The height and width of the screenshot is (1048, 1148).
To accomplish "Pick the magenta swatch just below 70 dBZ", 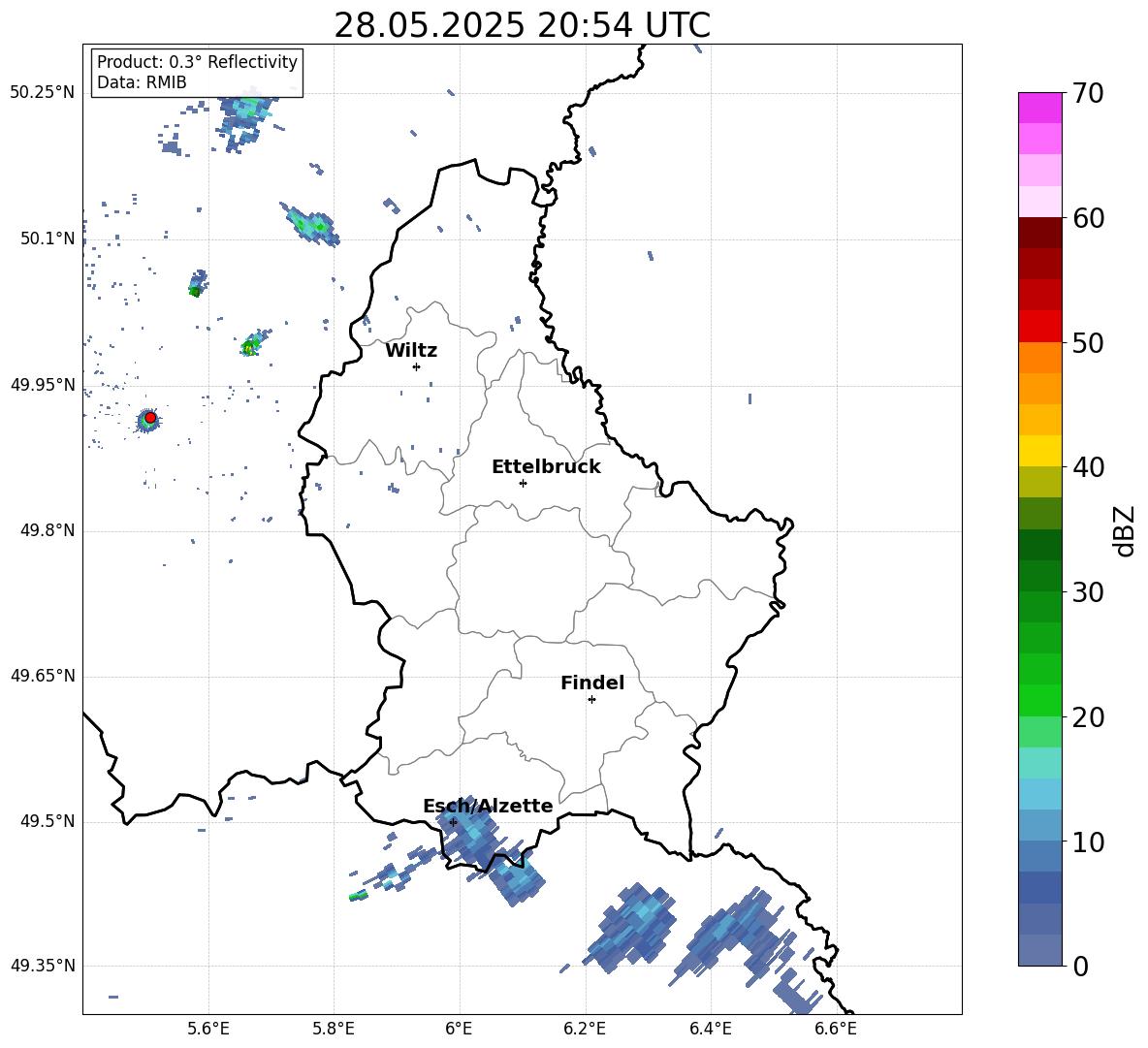I will point(1040,109).
